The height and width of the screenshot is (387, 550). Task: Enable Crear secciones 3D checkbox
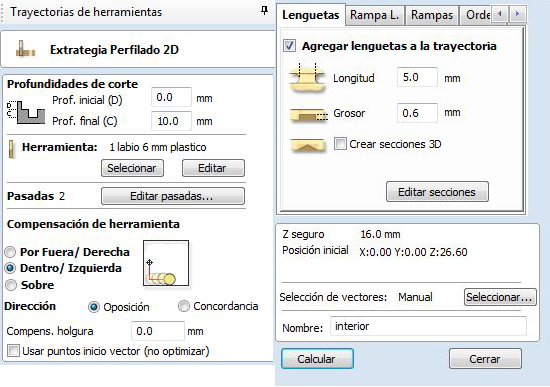(340, 144)
